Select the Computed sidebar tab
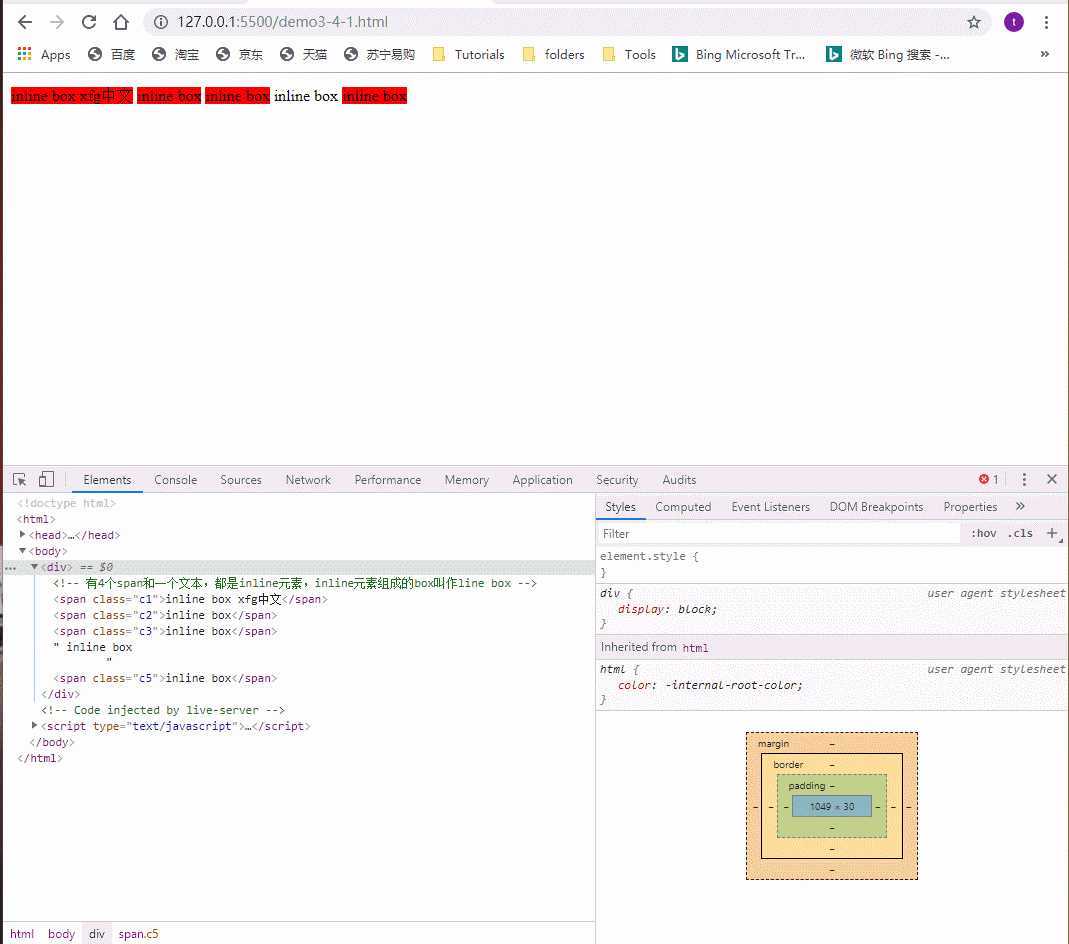The width and height of the screenshot is (1069, 944). point(682,507)
